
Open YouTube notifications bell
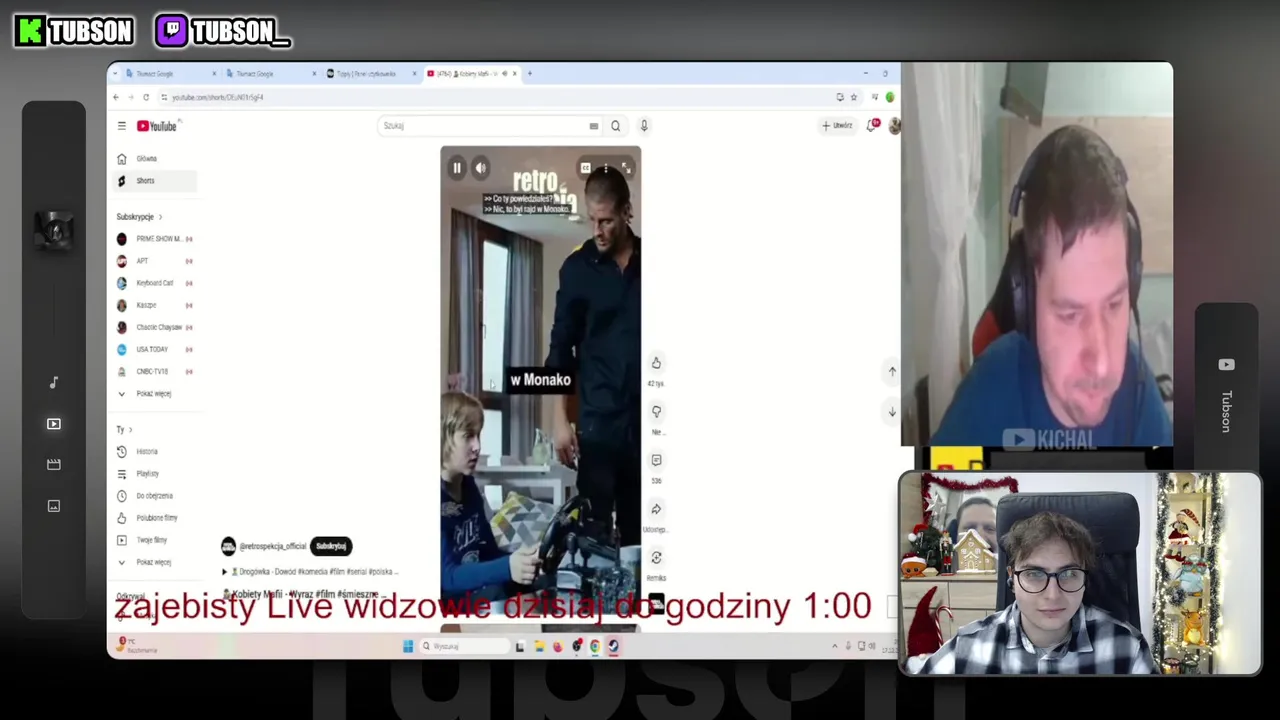pyautogui.click(x=873, y=126)
